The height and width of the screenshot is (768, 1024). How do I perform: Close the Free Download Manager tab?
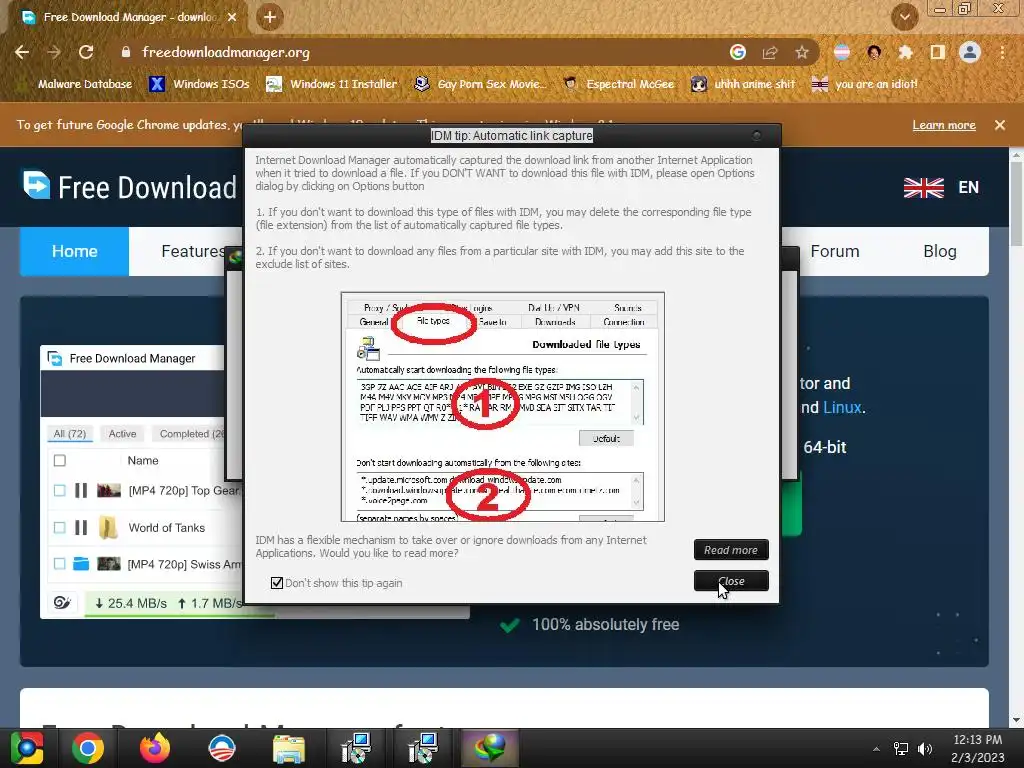click(x=232, y=17)
